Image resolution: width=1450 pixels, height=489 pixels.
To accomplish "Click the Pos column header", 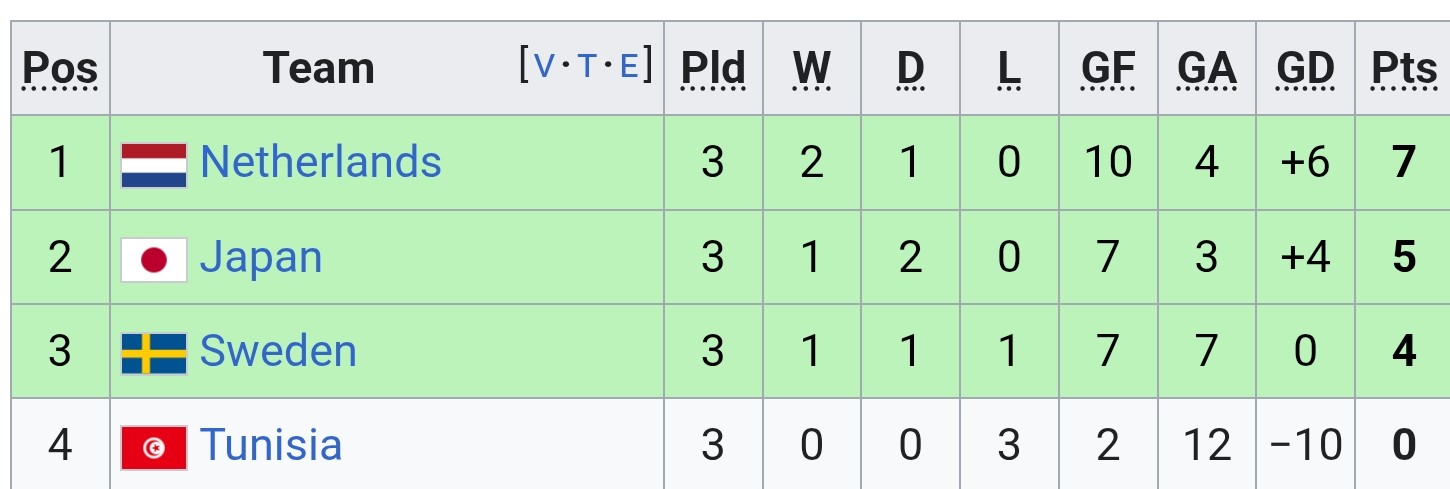I will pyautogui.click(x=60, y=69).
